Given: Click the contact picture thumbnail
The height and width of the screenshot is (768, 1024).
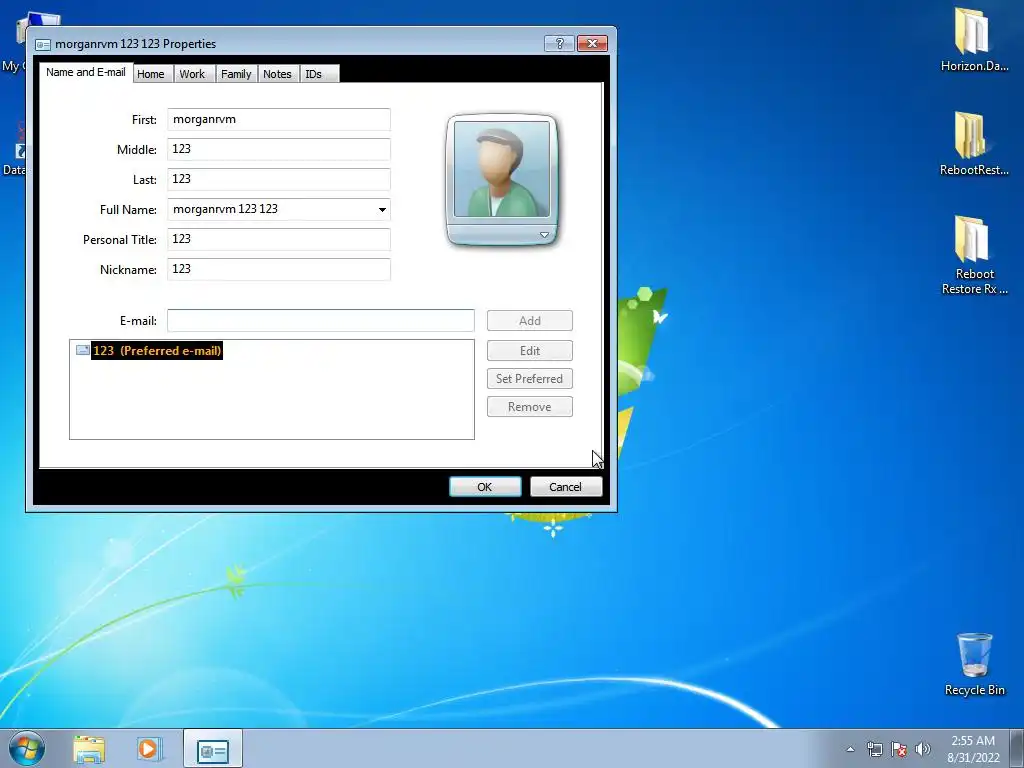Looking at the screenshot, I should click(502, 169).
